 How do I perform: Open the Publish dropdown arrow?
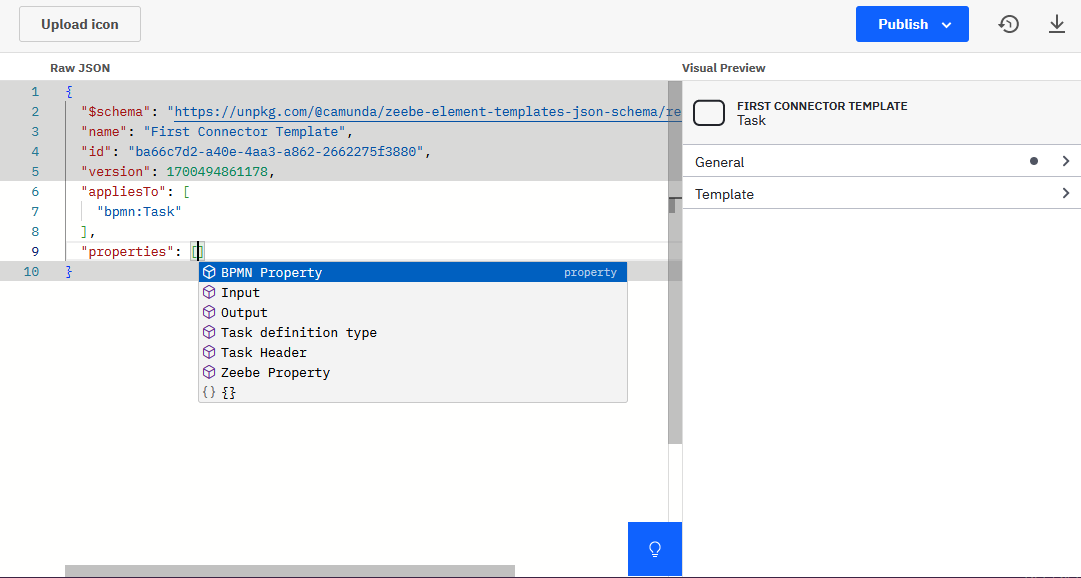point(945,23)
